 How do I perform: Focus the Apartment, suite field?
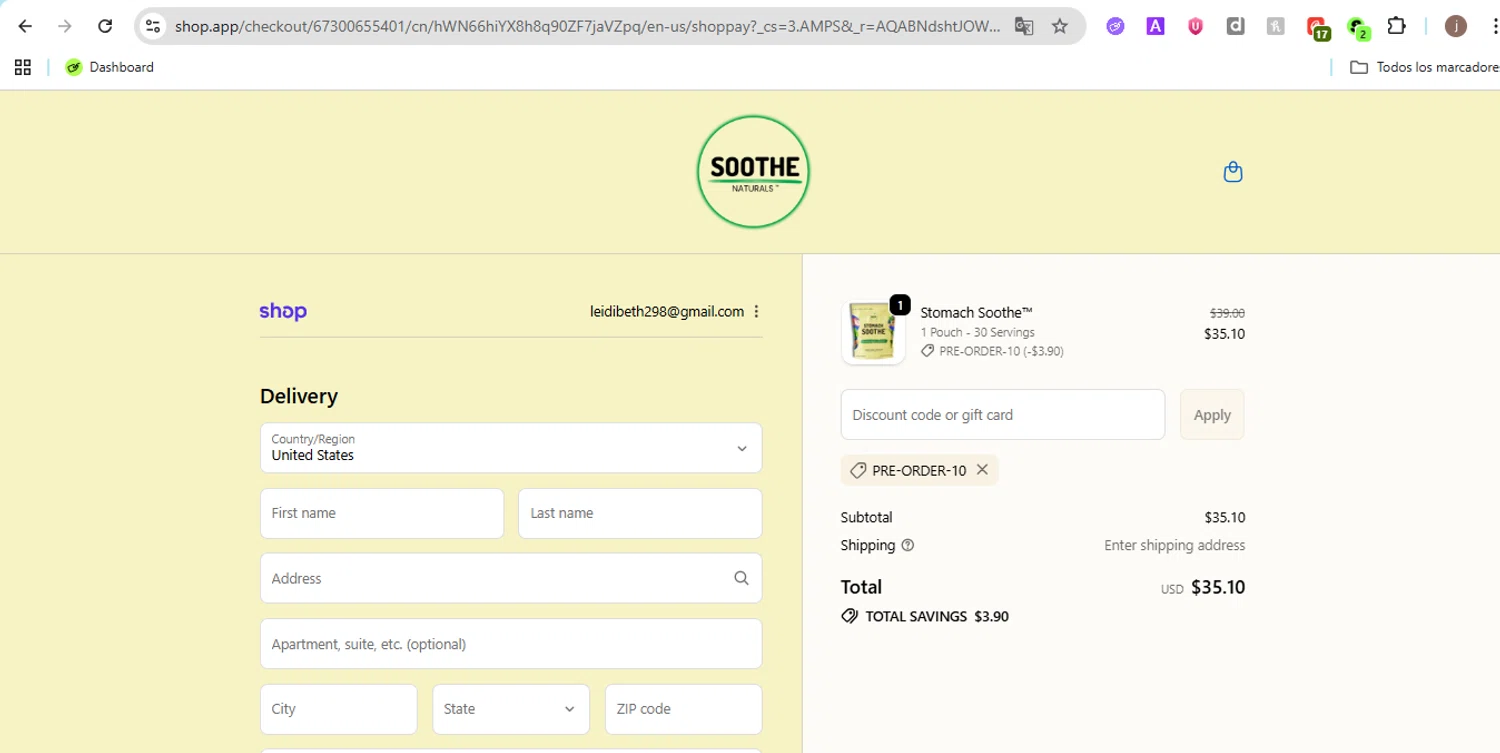click(x=511, y=644)
